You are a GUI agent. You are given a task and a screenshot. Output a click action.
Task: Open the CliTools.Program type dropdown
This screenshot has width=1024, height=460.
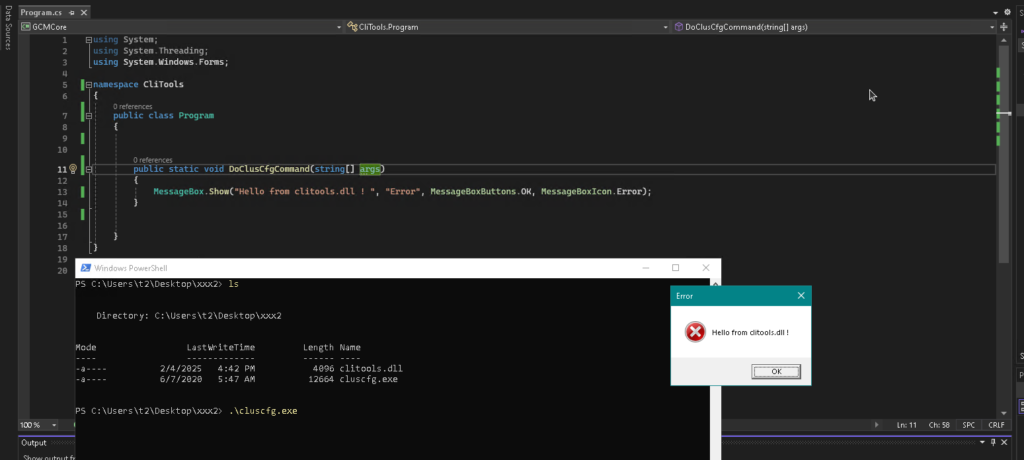[502, 26]
